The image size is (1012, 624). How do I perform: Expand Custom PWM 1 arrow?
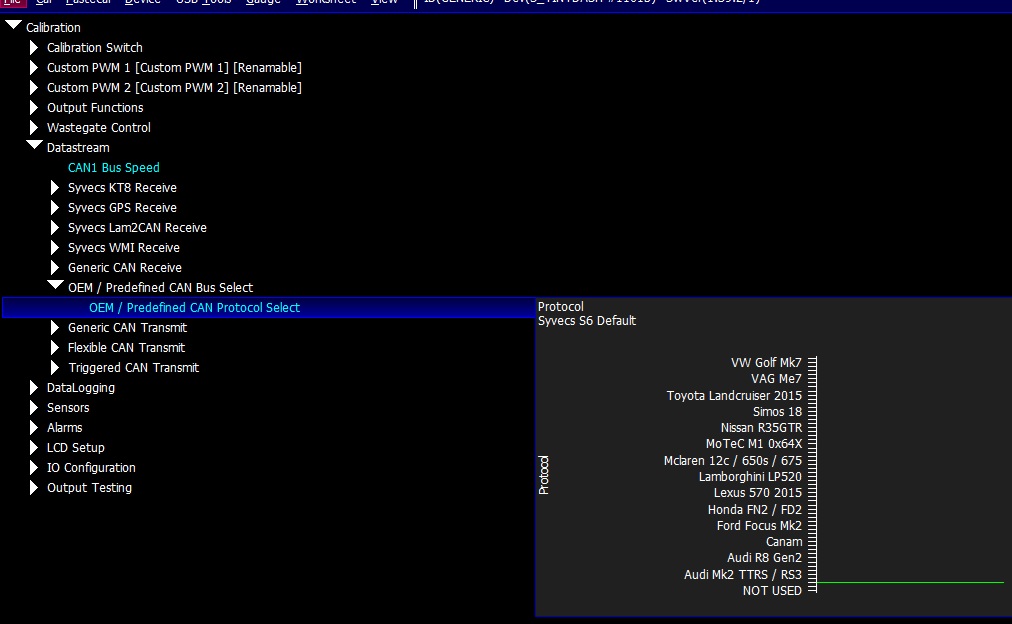click(x=34, y=68)
